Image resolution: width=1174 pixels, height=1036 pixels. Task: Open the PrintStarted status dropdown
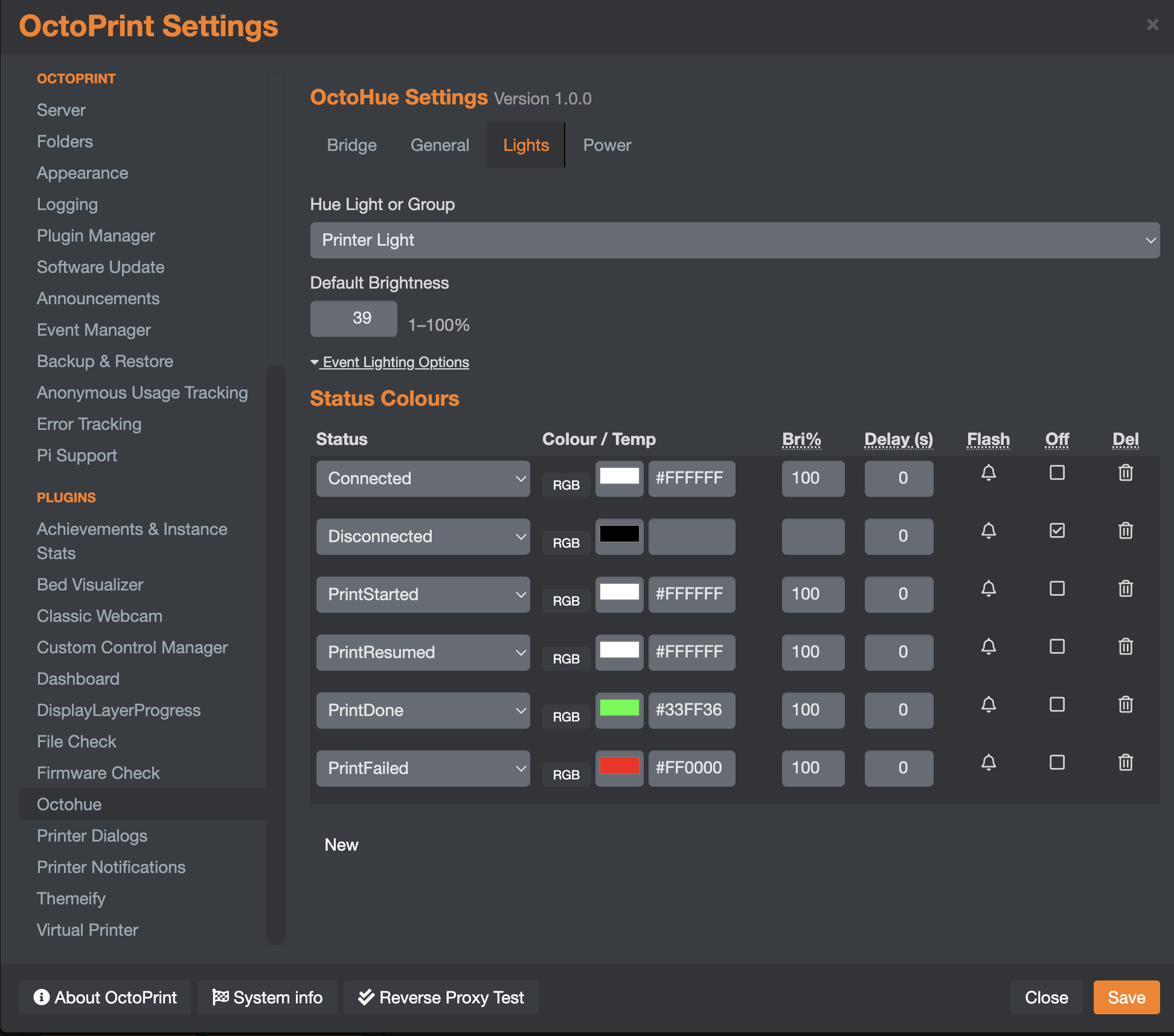[423, 595]
